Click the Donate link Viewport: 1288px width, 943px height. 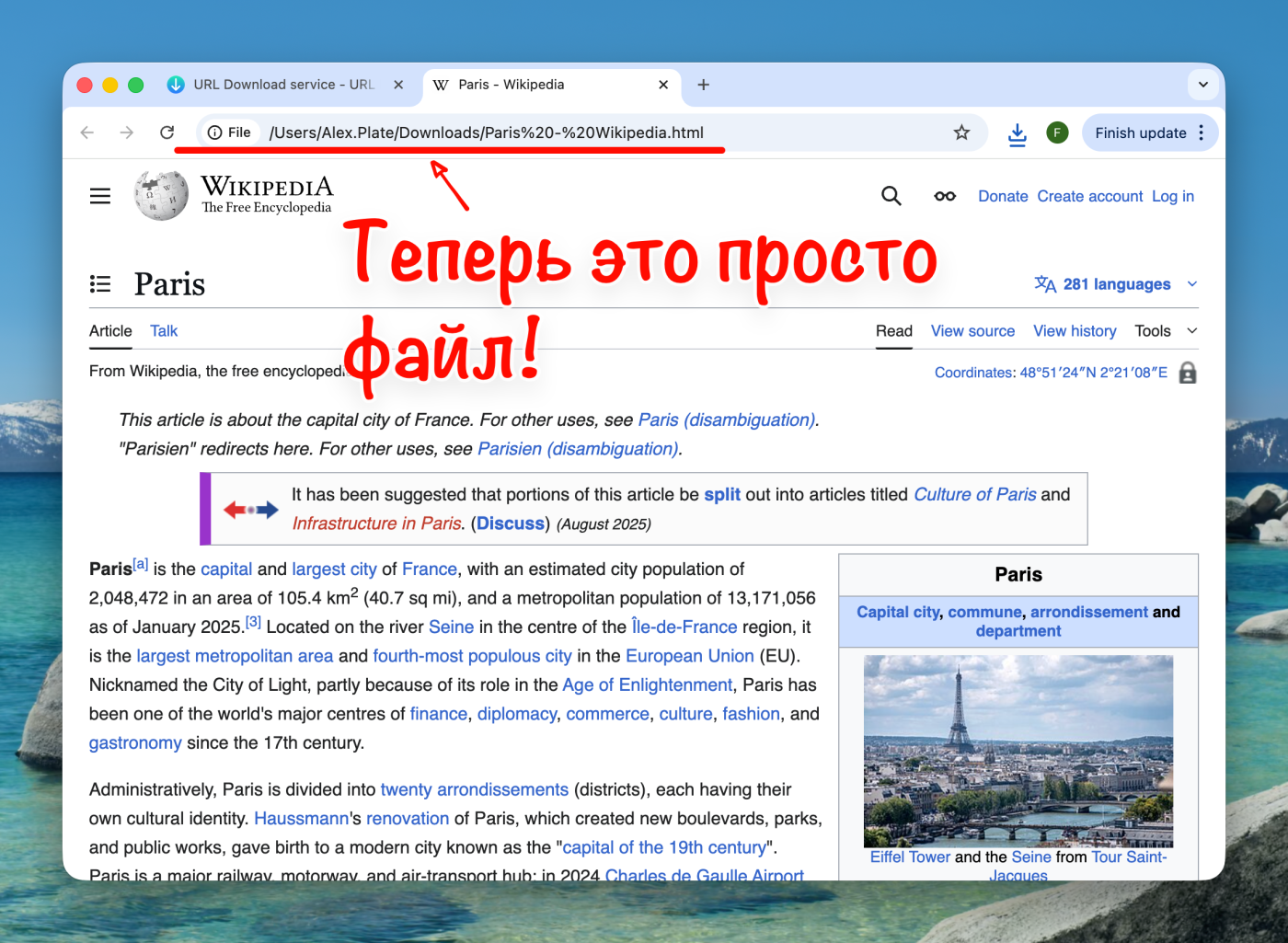click(x=1003, y=196)
